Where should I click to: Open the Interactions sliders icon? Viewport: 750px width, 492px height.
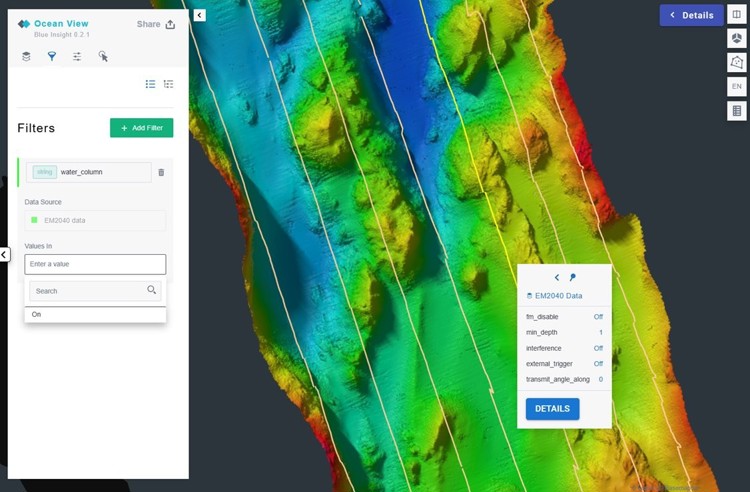click(77, 57)
